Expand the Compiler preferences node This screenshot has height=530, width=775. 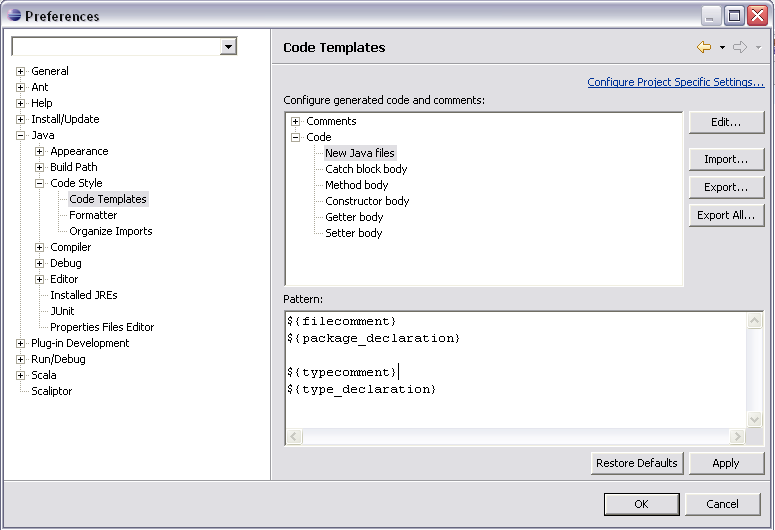pos(40,247)
